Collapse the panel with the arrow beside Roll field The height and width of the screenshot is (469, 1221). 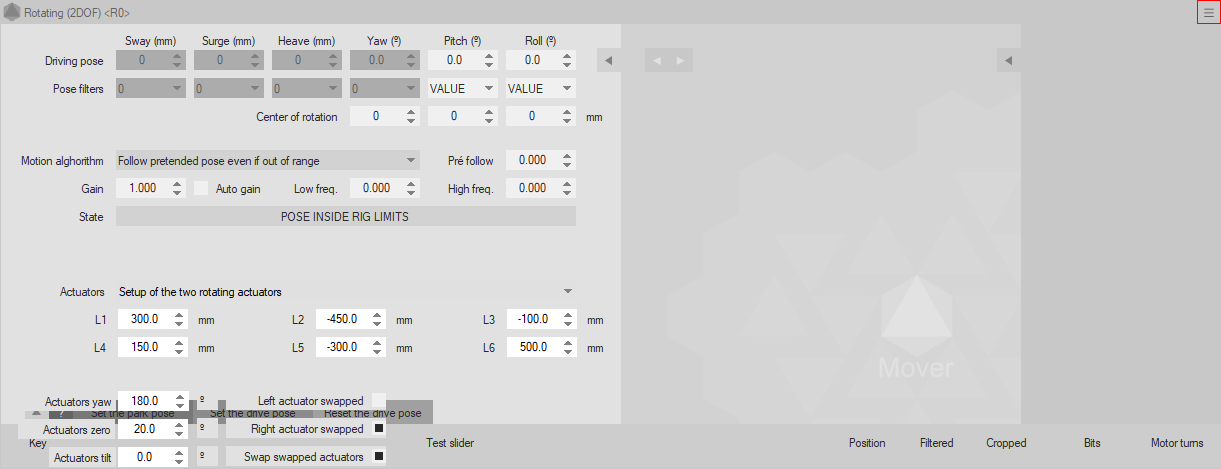click(608, 61)
